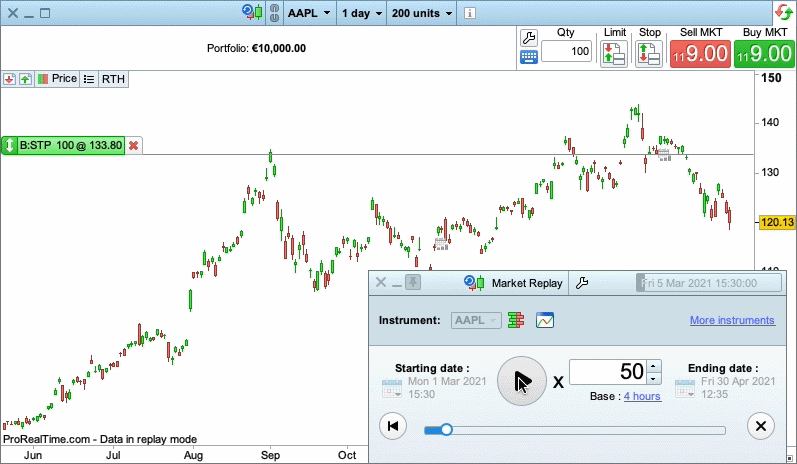
Task: Open the Price settings button
Action: click(x=57, y=79)
